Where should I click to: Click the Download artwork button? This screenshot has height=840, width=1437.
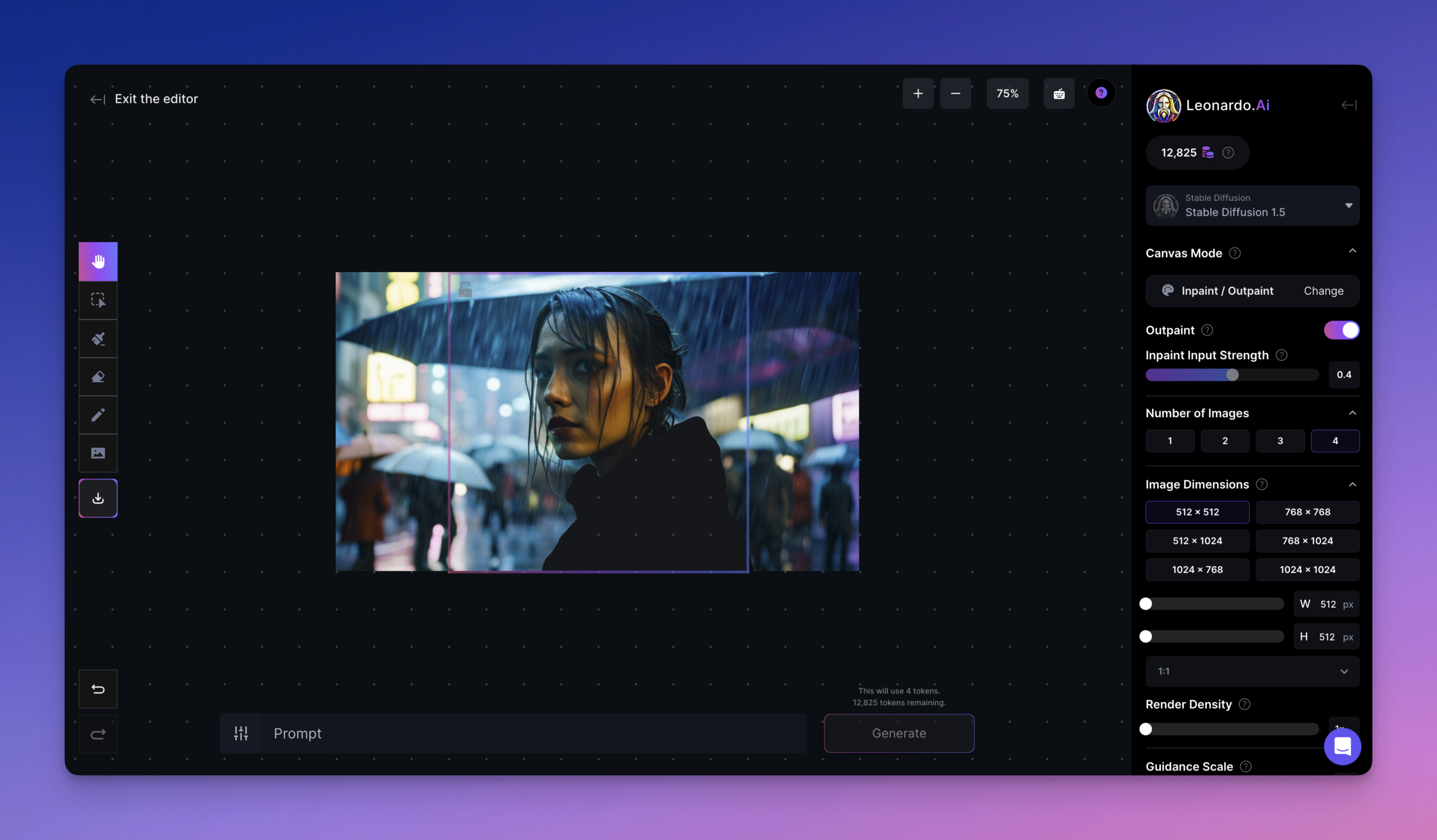98,498
